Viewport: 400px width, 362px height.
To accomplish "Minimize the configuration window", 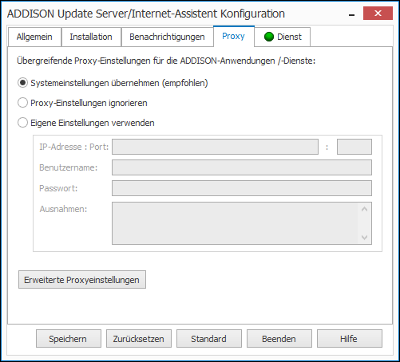I will pyautogui.click(x=352, y=15).
